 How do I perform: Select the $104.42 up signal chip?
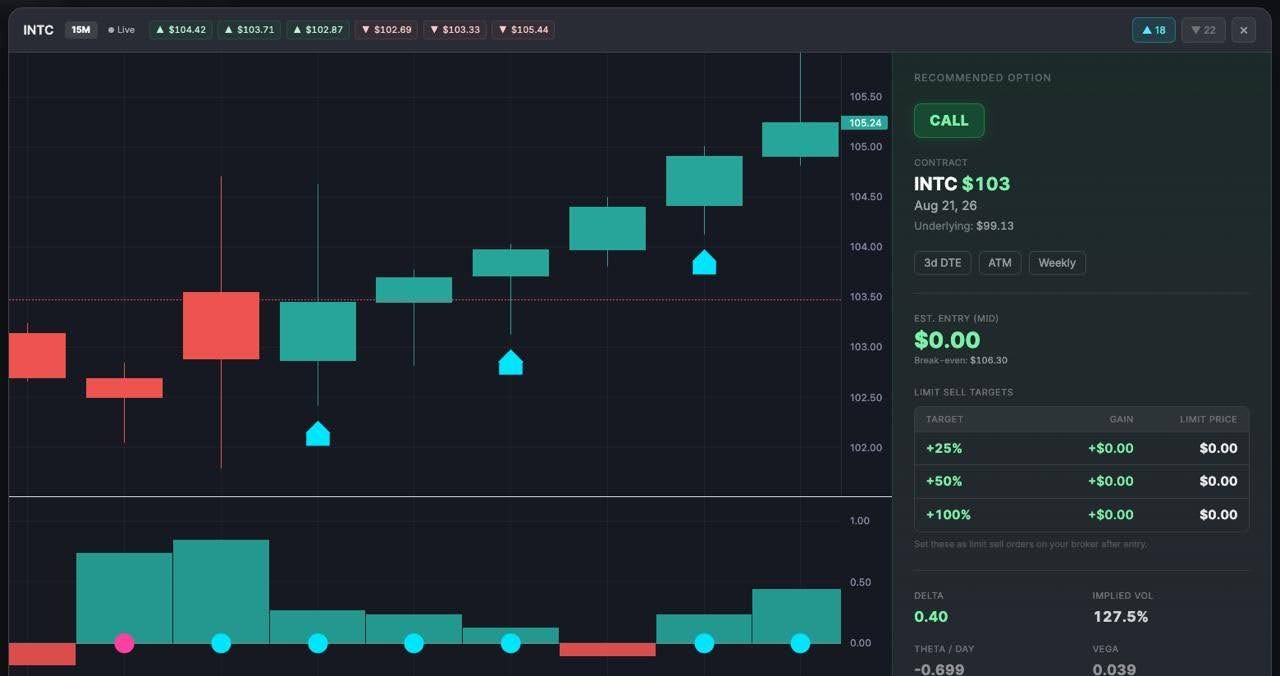pos(181,30)
